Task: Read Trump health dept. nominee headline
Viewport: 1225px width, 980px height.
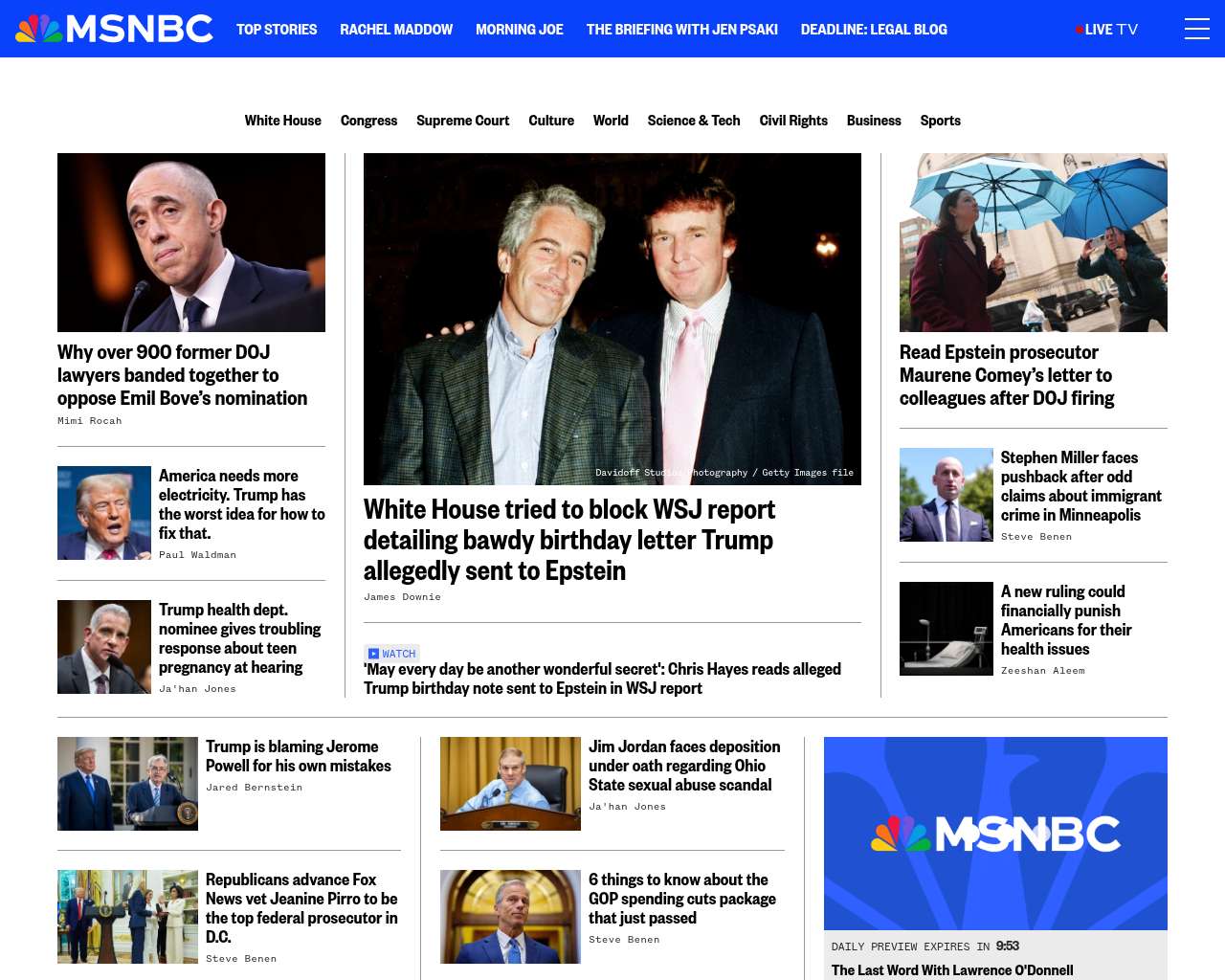Action: coord(240,638)
